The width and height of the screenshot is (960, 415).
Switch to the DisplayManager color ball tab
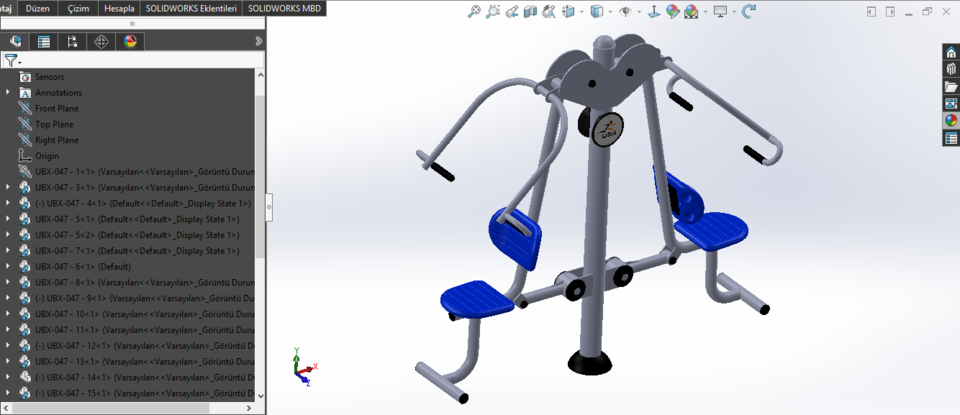pos(130,42)
